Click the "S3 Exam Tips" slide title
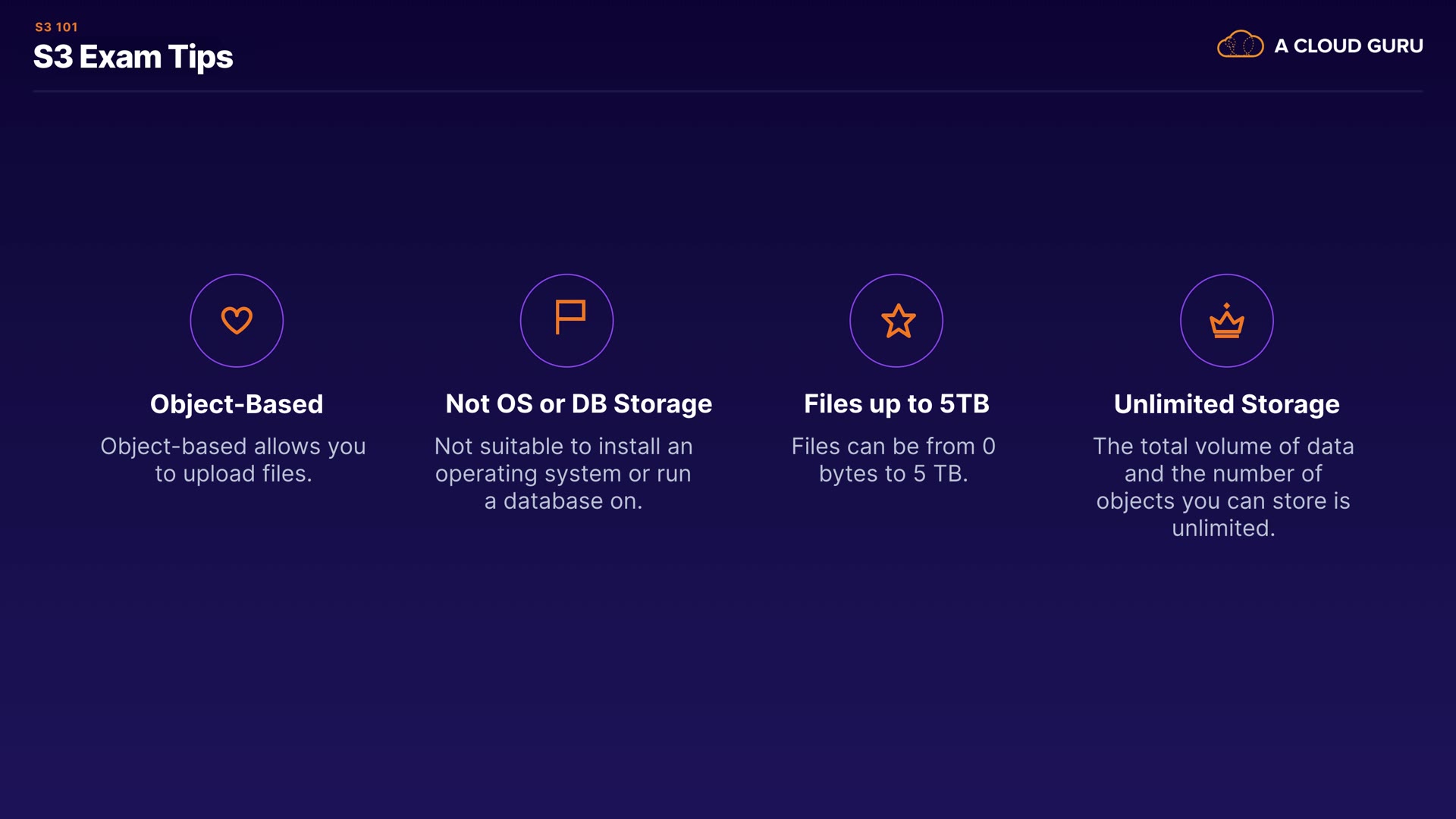This screenshot has height=819, width=1456. coord(133,58)
